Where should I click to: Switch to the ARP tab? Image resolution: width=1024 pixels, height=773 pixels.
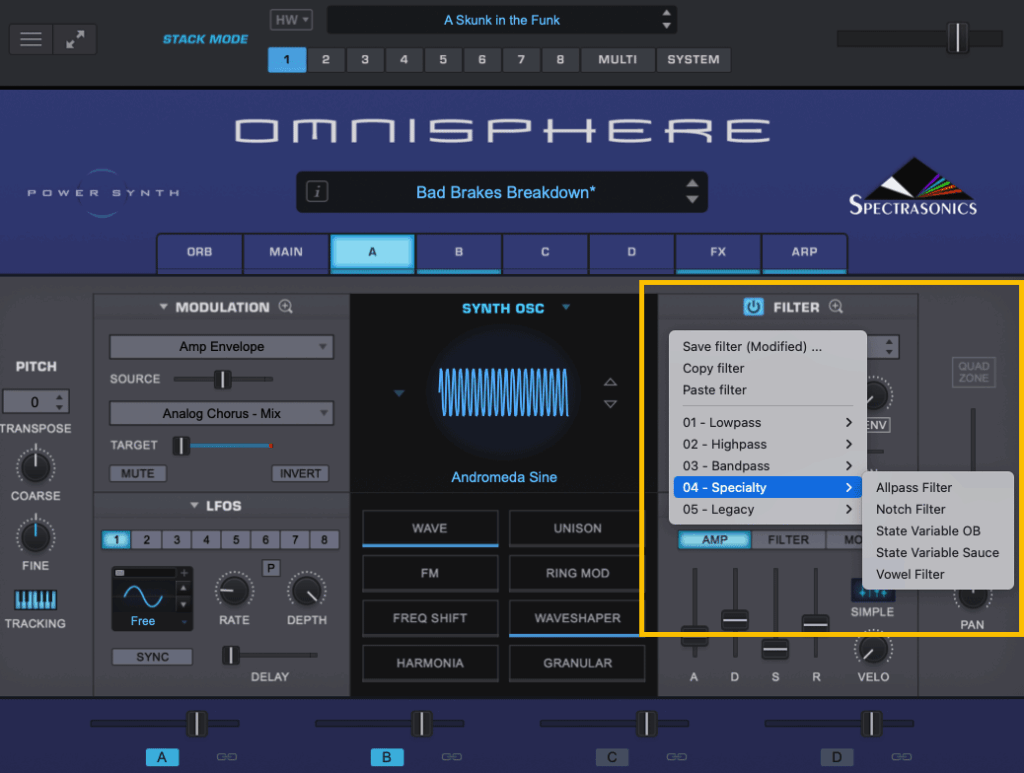pyautogui.click(x=804, y=253)
